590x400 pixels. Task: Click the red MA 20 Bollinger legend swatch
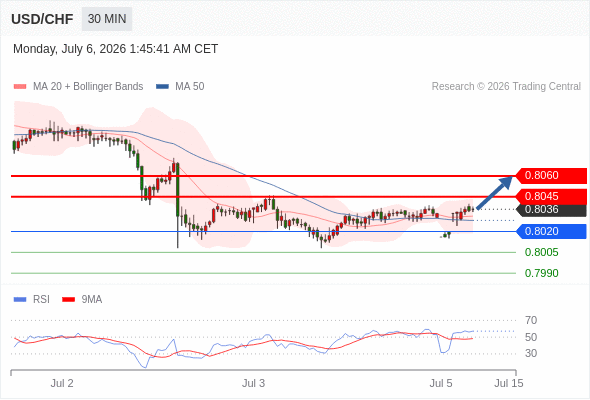point(20,87)
